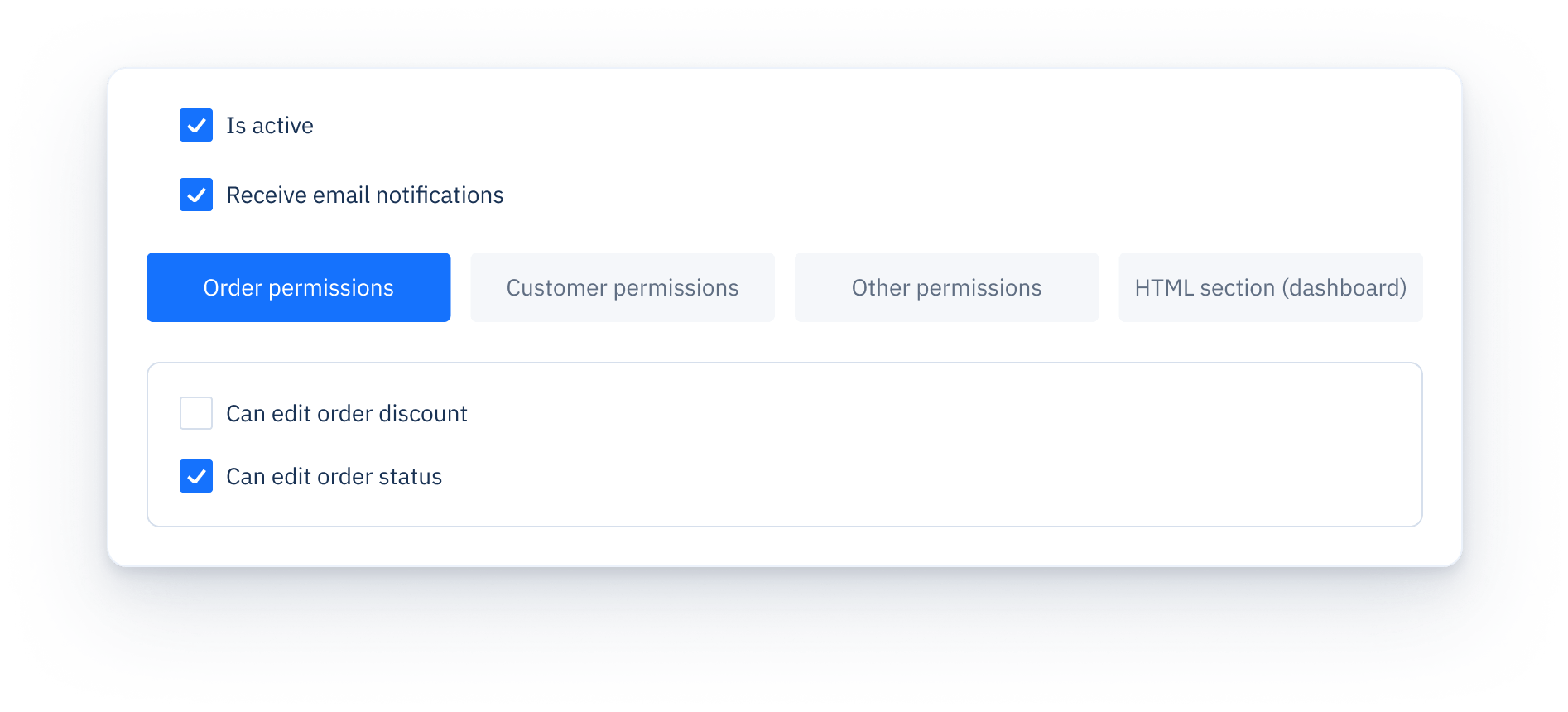Click the checkmark icon beside Can edit order status
This screenshot has width=1568, height=712.
(196, 476)
